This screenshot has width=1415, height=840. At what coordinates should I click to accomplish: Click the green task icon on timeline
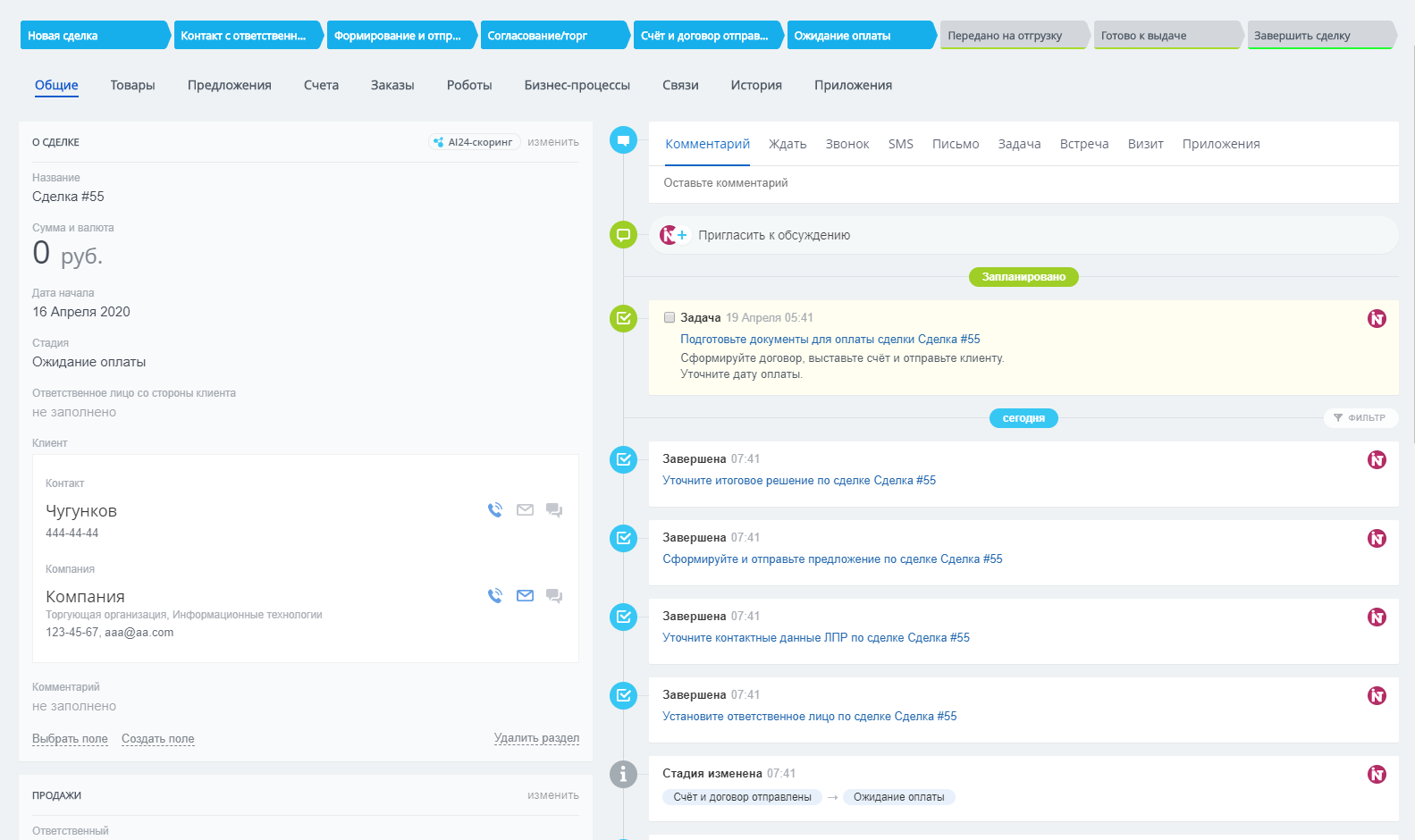pos(623,318)
